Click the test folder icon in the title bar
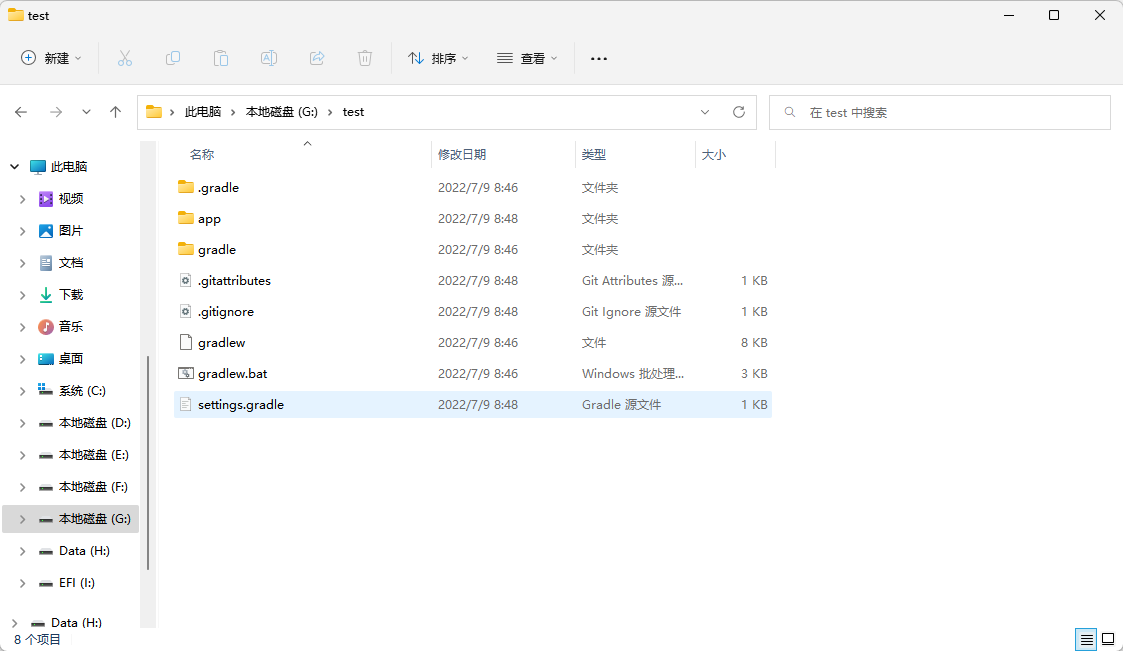The height and width of the screenshot is (651, 1123). [x=16, y=15]
